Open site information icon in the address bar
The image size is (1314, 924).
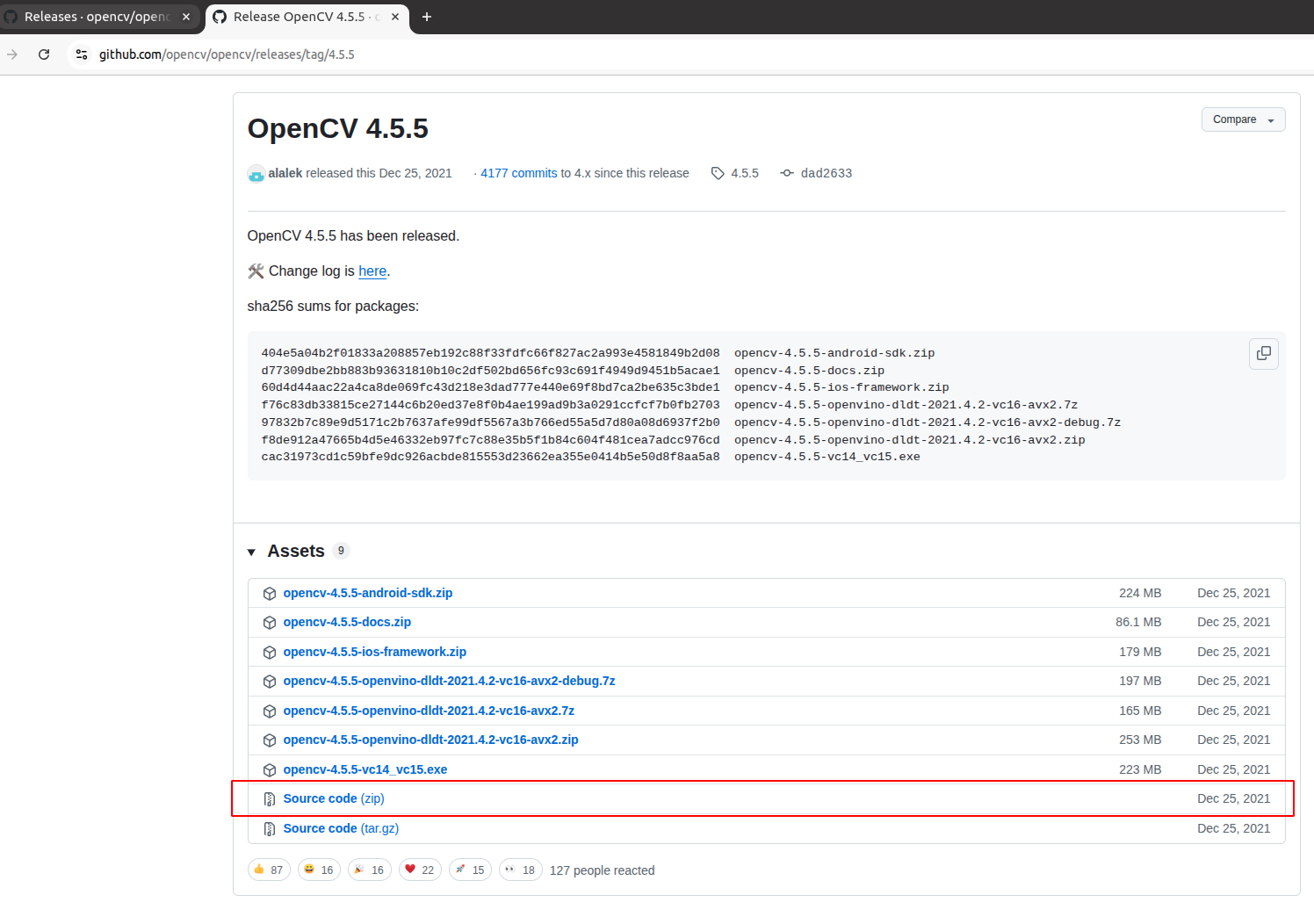tap(82, 54)
